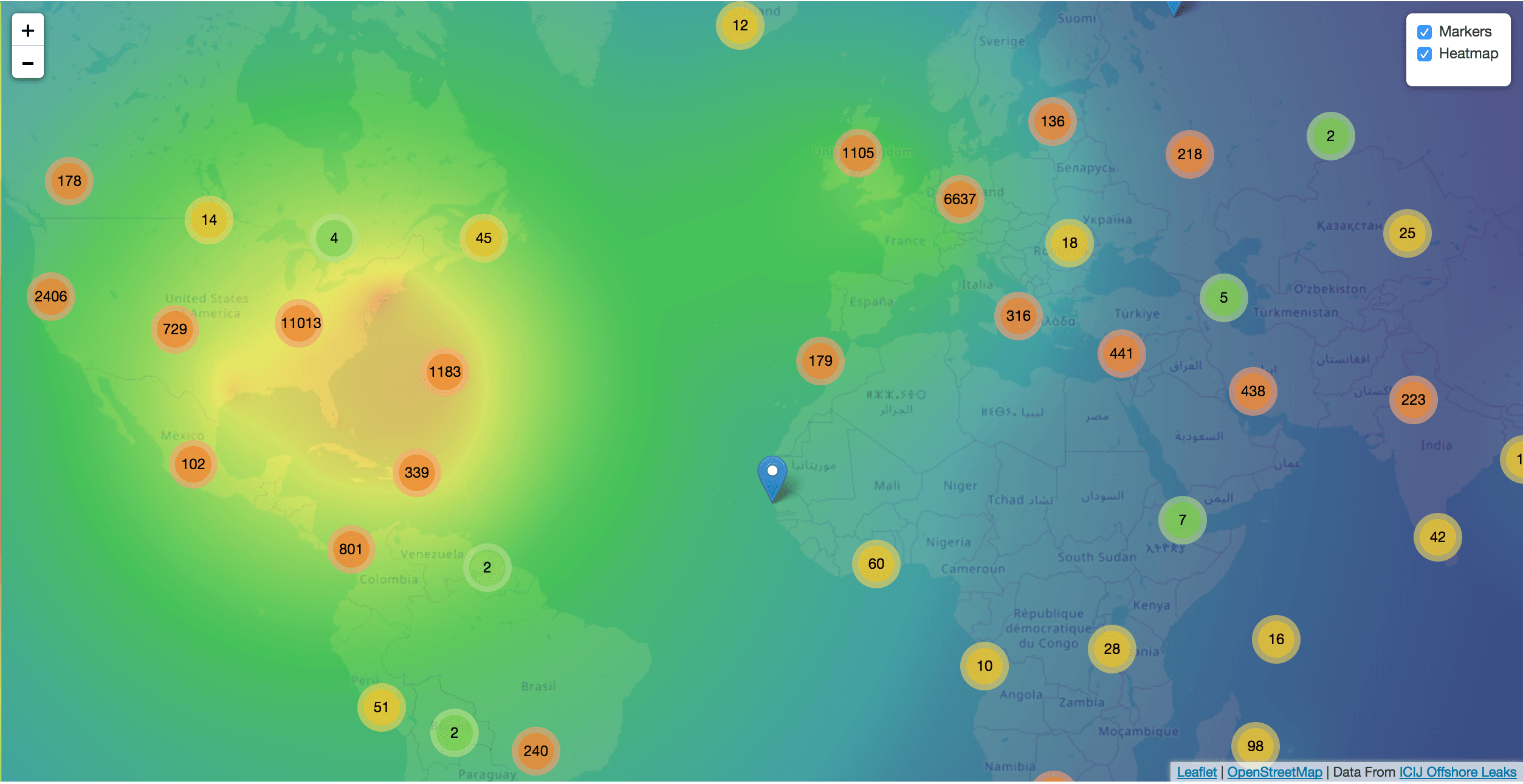Uncheck the Markers layer checkbox
The height and width of the screenshot is (784, 1523).
pyautogui.click(x=1424, y=32)
